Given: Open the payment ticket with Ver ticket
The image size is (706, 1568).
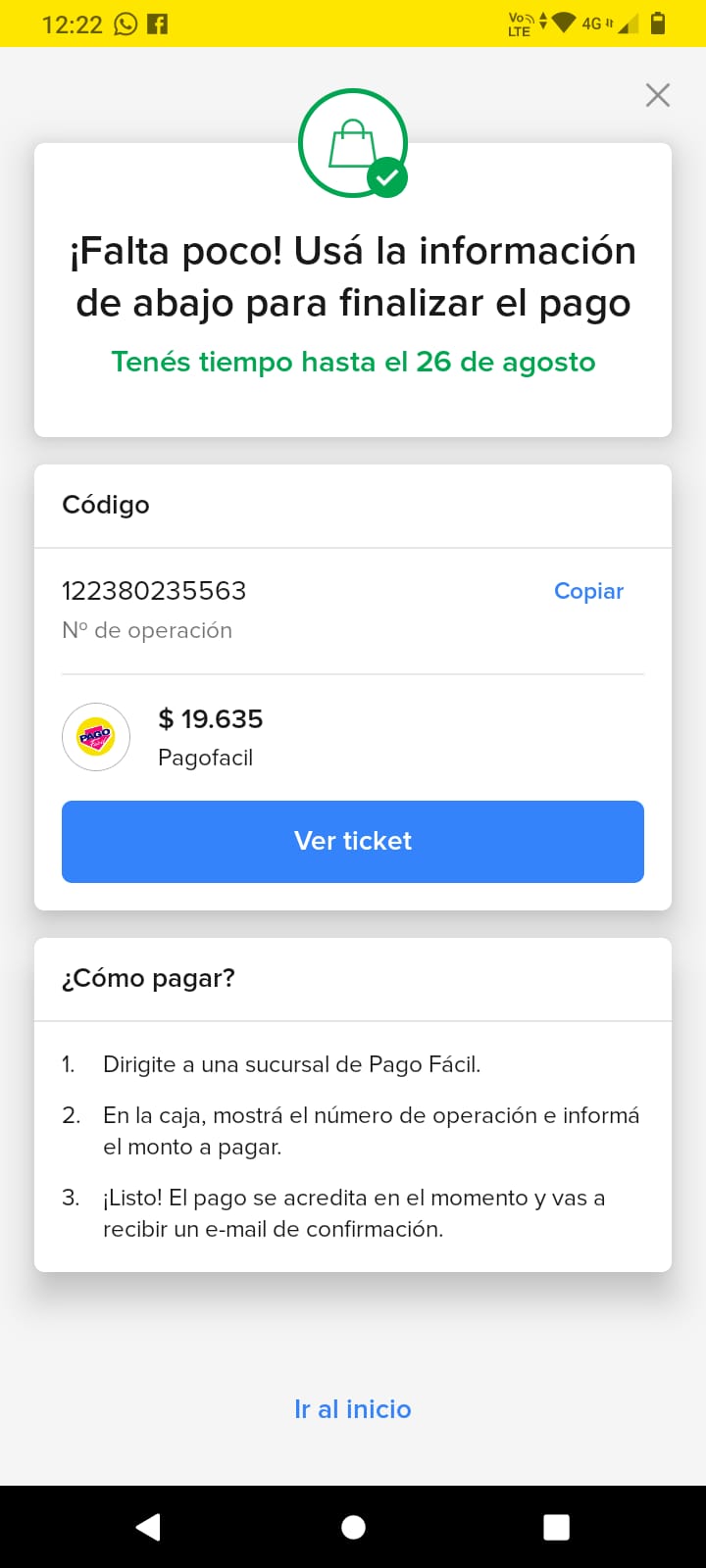Looking at the screenshot, I should click(353, 842).
